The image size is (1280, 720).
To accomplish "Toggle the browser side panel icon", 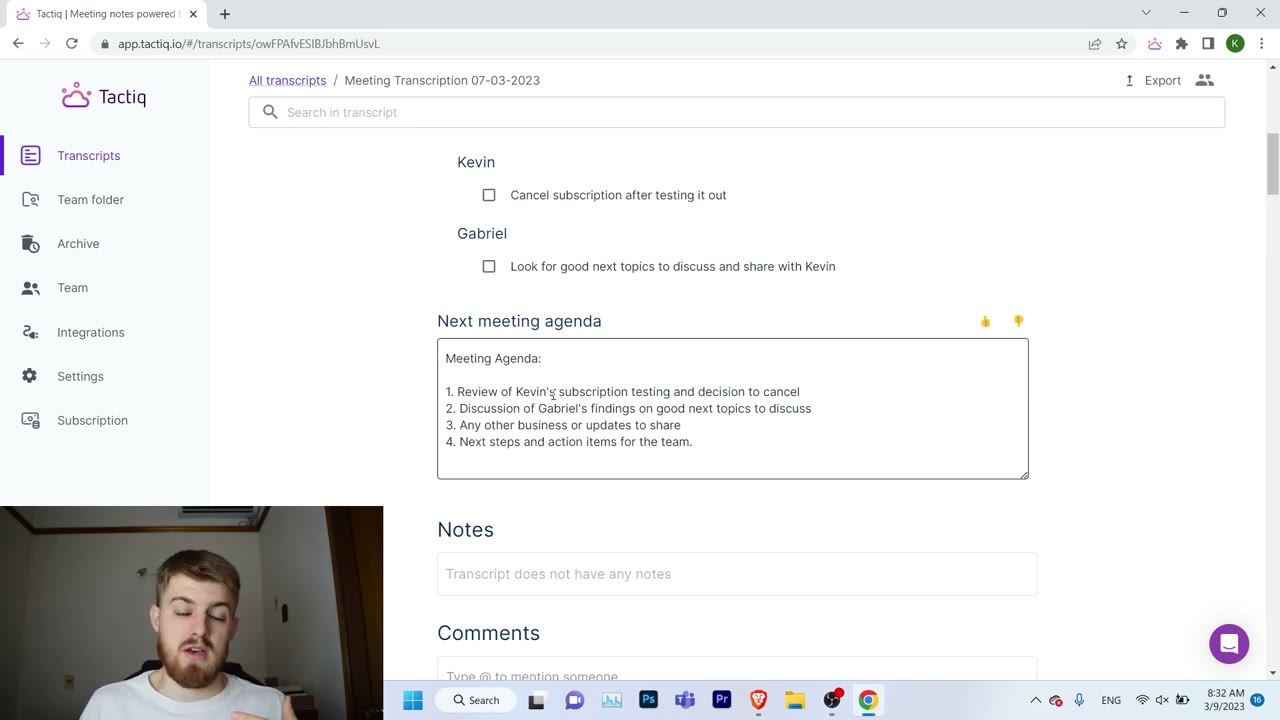I will tap(1208, 43).
